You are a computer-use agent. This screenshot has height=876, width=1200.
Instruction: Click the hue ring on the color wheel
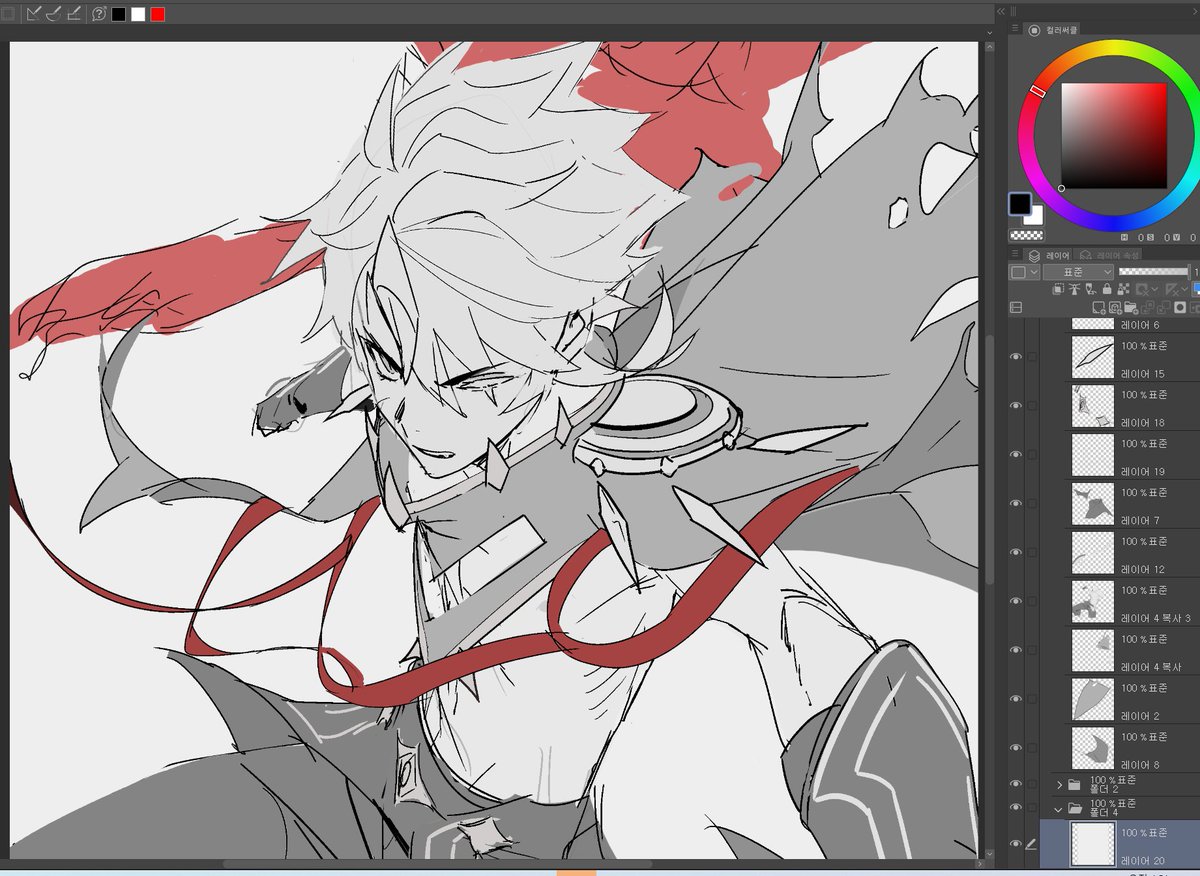(1112, 47)
